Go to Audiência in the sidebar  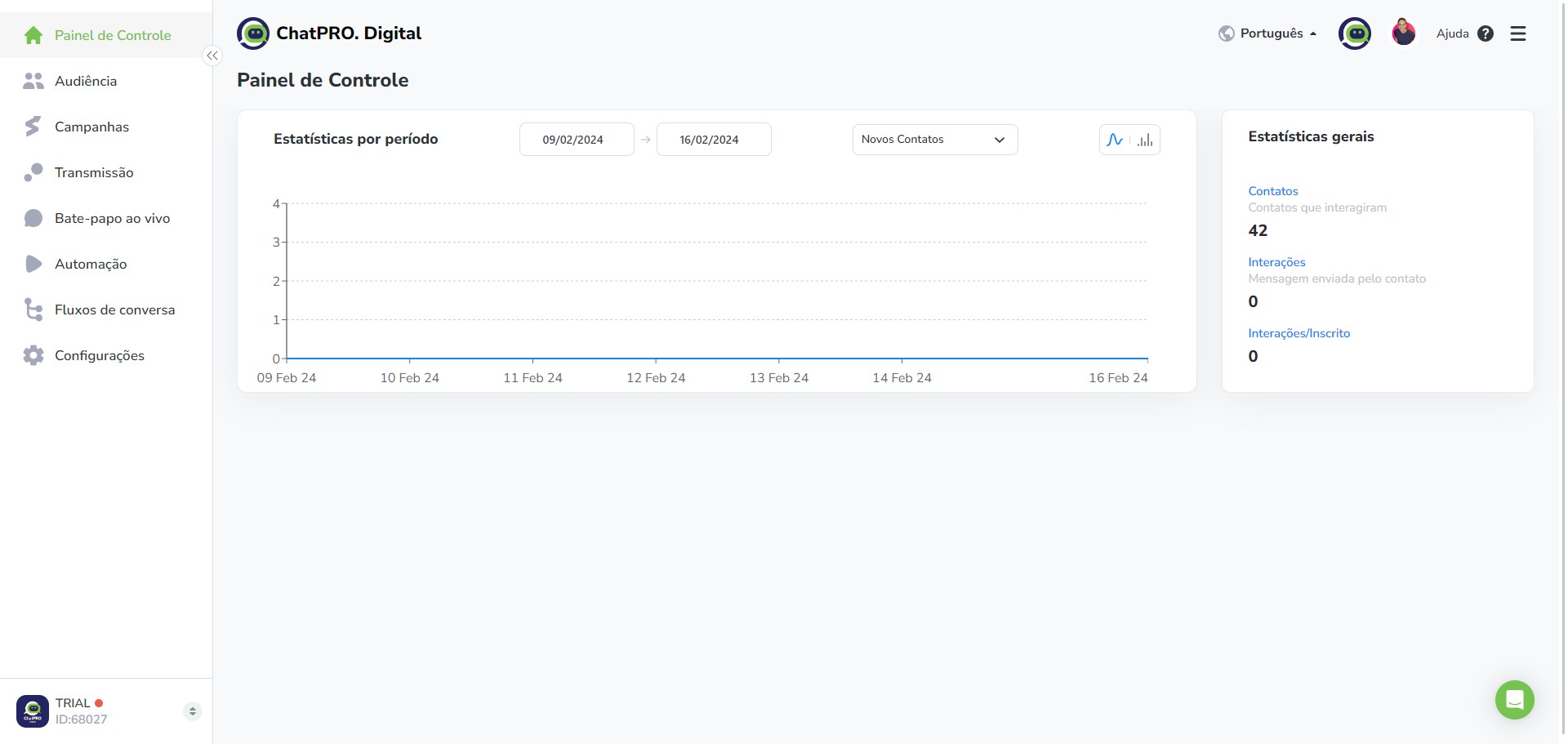[106, 81]
